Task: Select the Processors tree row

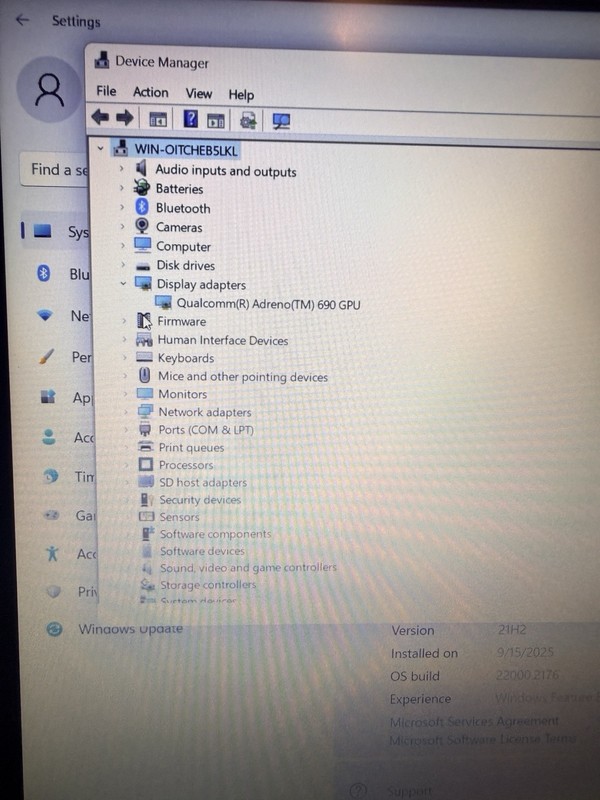Action: [x=186, y=465]
